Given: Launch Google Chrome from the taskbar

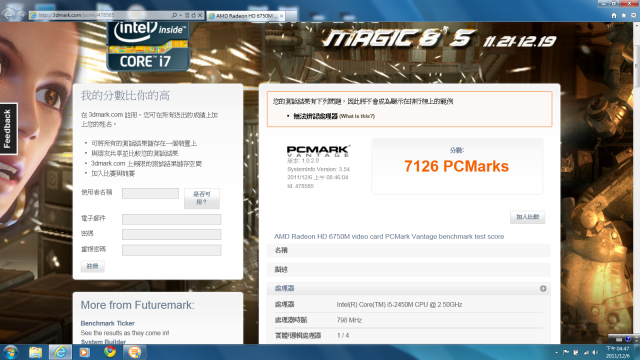Looking at the screenshot, I should pos(109,352).
